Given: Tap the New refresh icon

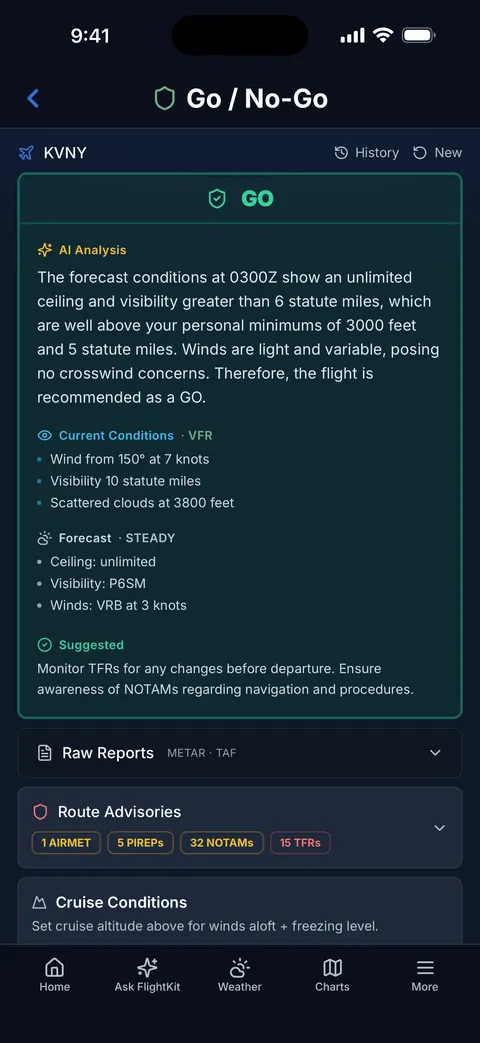Looking at the screenshot, I should tap(420, 153).
